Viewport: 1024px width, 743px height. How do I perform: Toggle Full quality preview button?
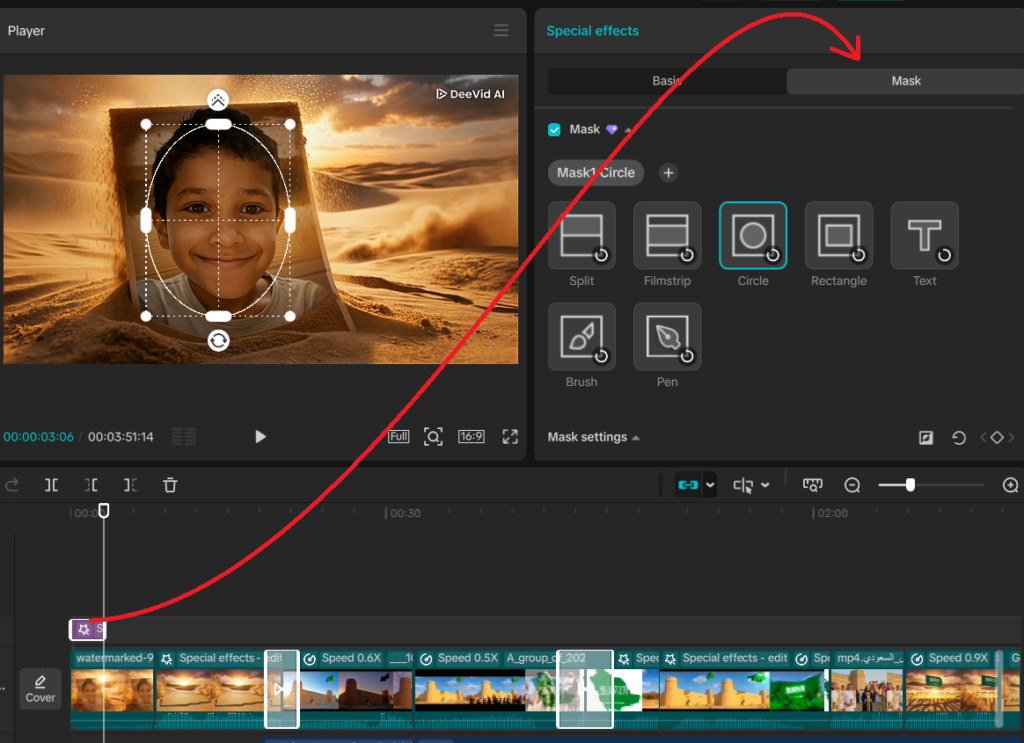pos(399,437)
